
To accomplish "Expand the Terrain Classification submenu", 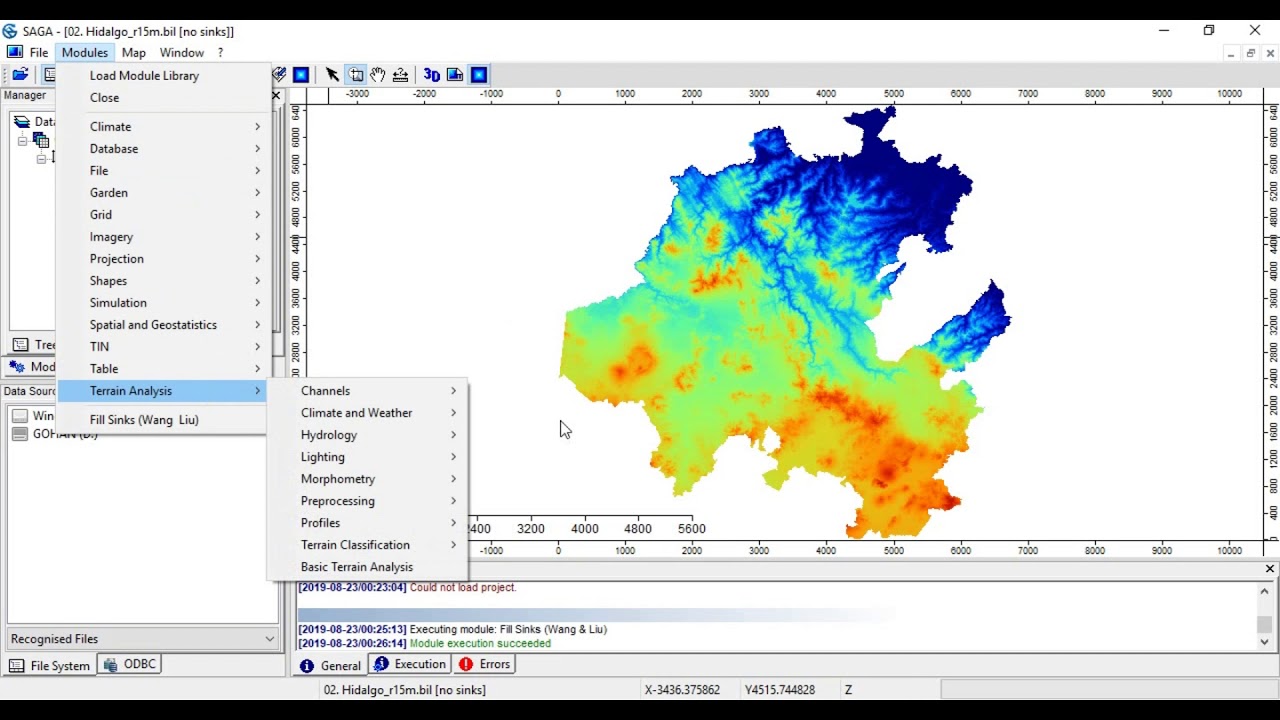I will 367,545.
